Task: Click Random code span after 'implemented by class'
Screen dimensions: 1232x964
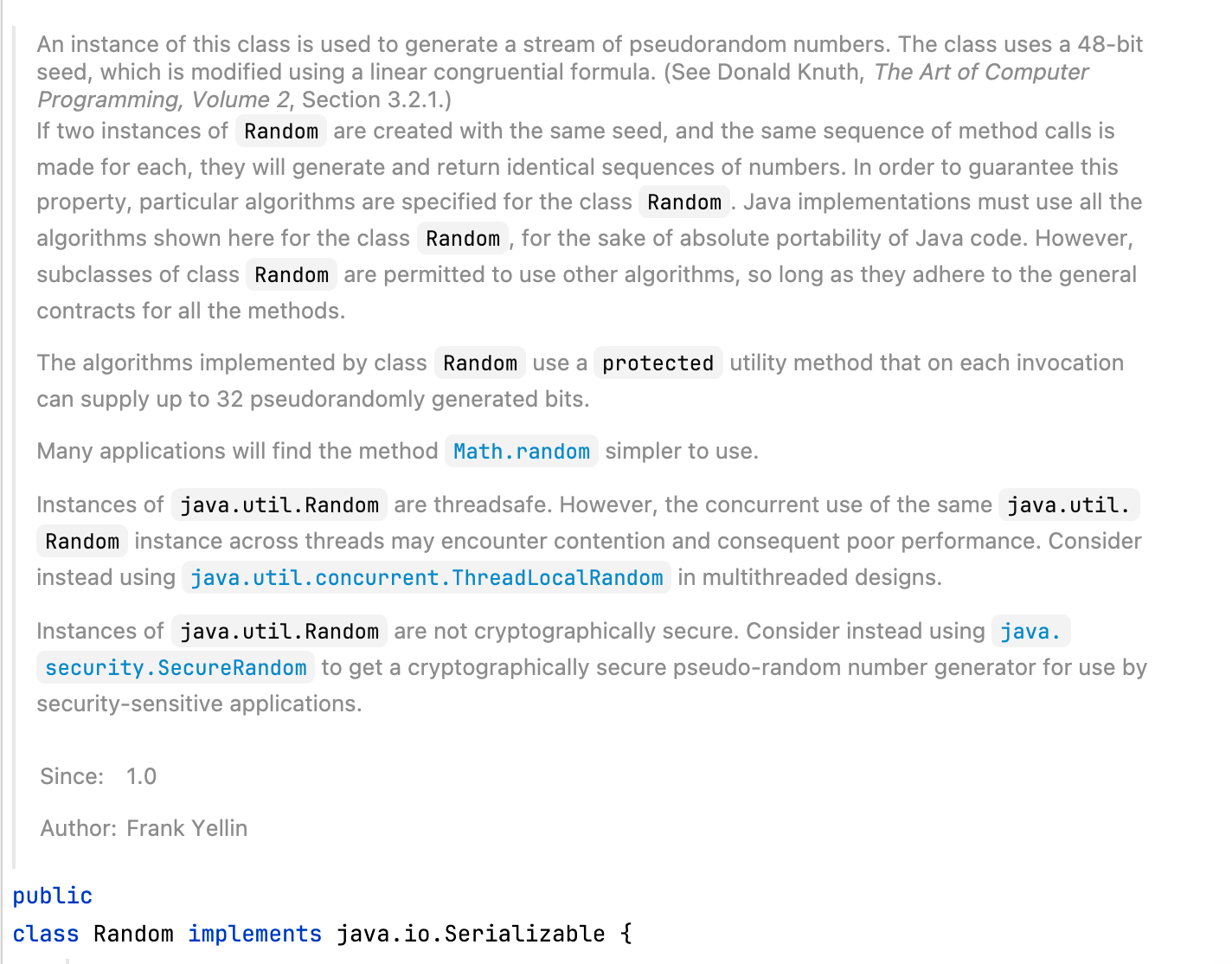Action: click(x=480, y=363)
